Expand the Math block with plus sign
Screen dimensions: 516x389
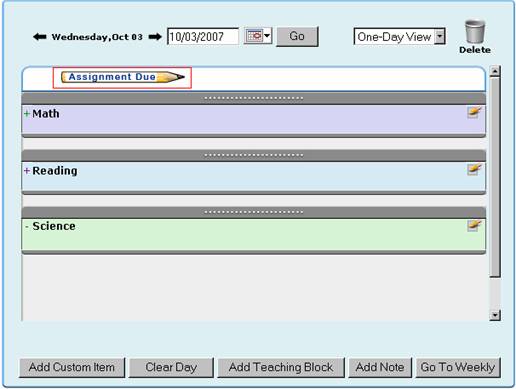27,114
